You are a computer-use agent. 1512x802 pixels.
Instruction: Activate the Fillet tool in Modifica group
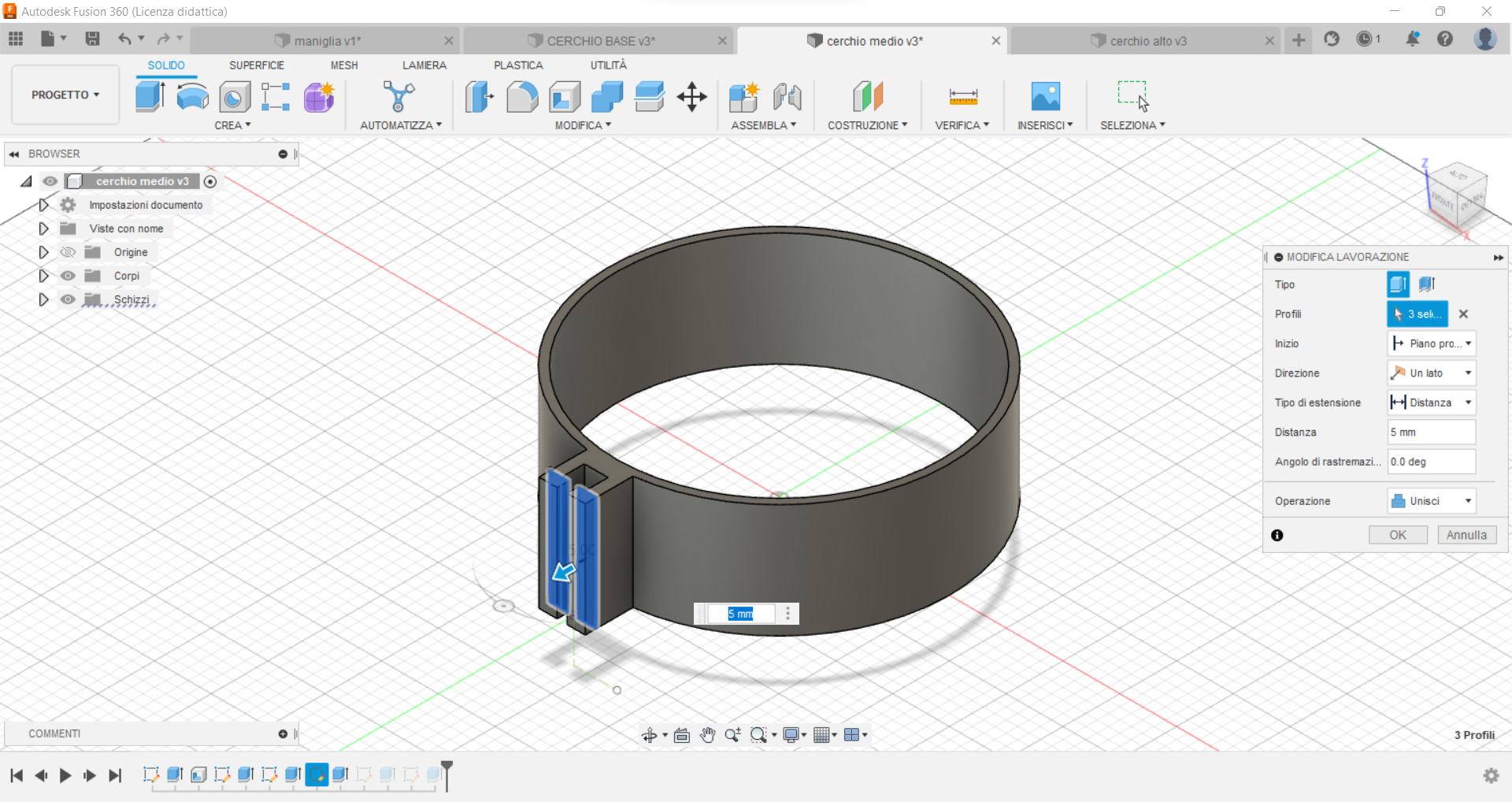[x=522, y=97]
